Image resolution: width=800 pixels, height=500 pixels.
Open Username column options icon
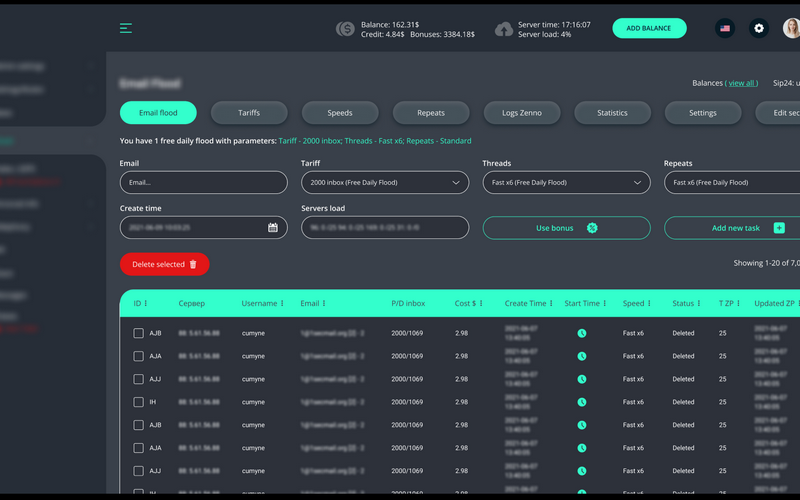pos(282,303)
